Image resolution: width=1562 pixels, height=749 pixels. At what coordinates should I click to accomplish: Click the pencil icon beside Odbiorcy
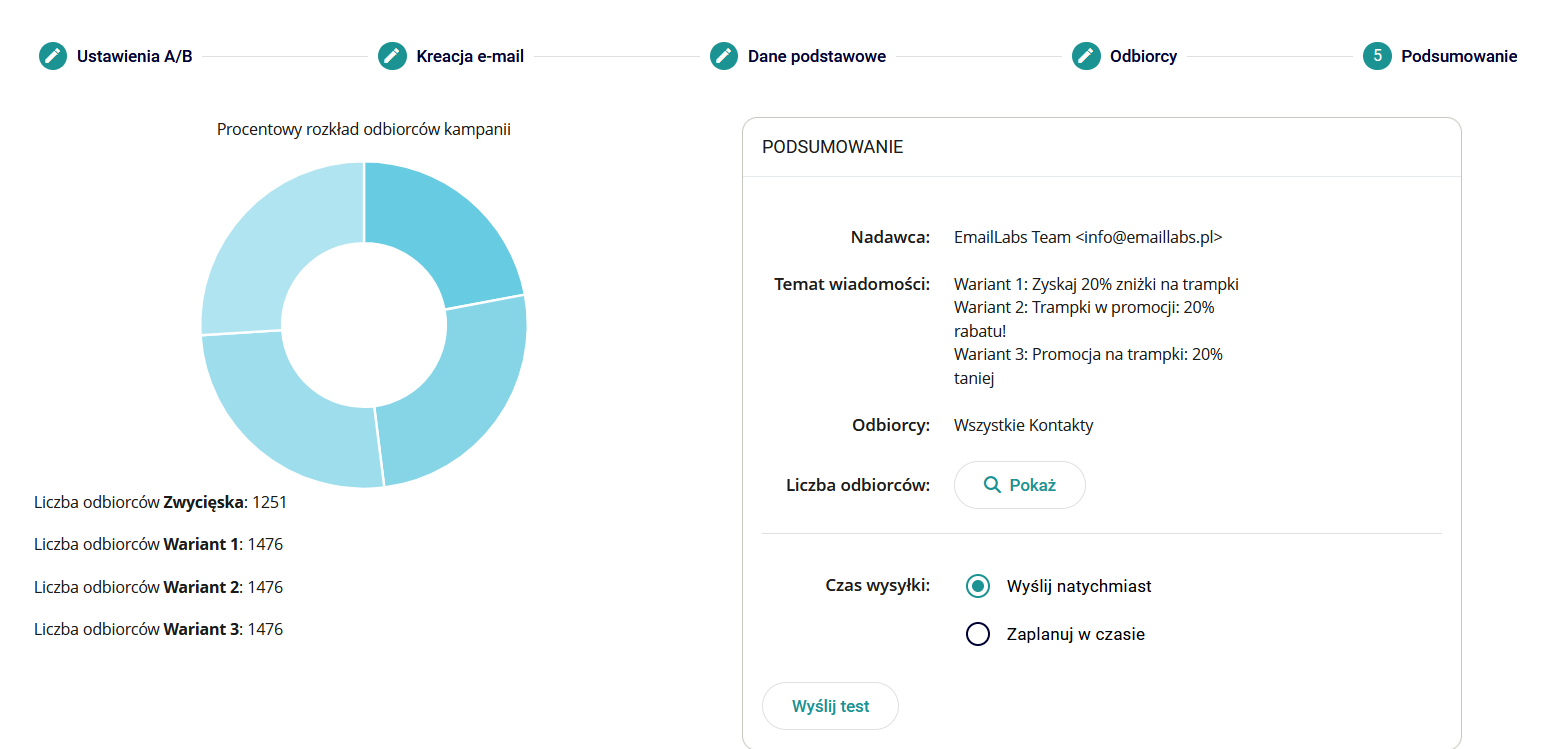click(1086, 56)
